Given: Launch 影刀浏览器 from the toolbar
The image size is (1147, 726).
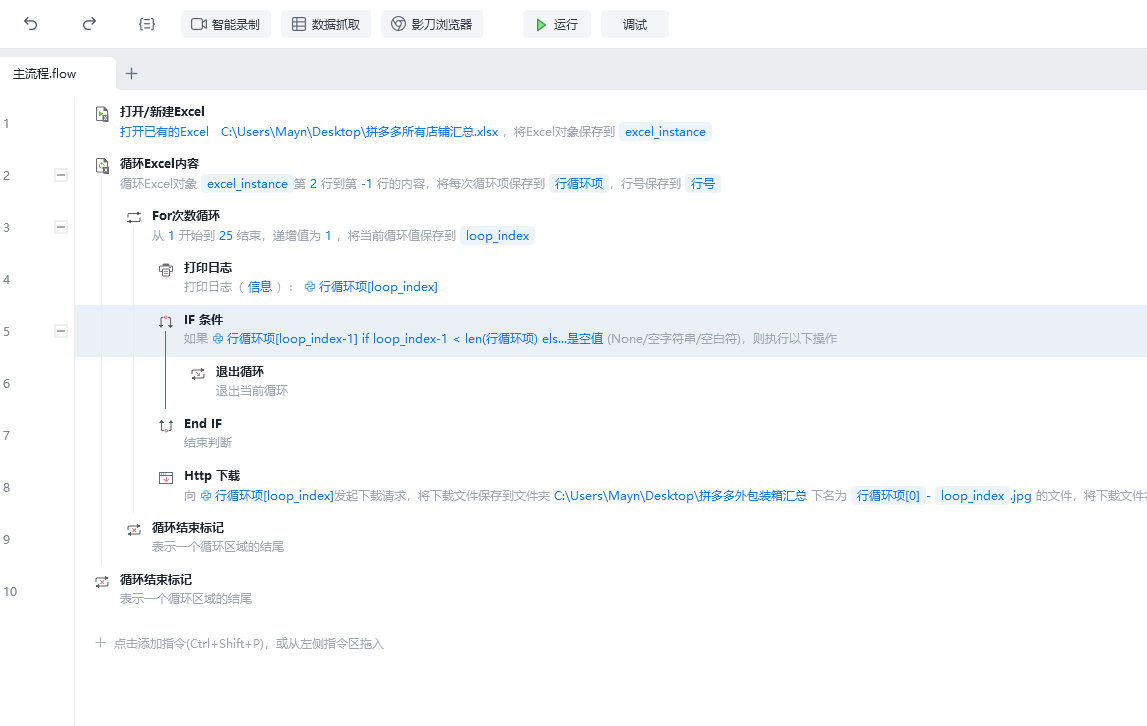Looking at the screenshot, I should (x=432, y=24).
